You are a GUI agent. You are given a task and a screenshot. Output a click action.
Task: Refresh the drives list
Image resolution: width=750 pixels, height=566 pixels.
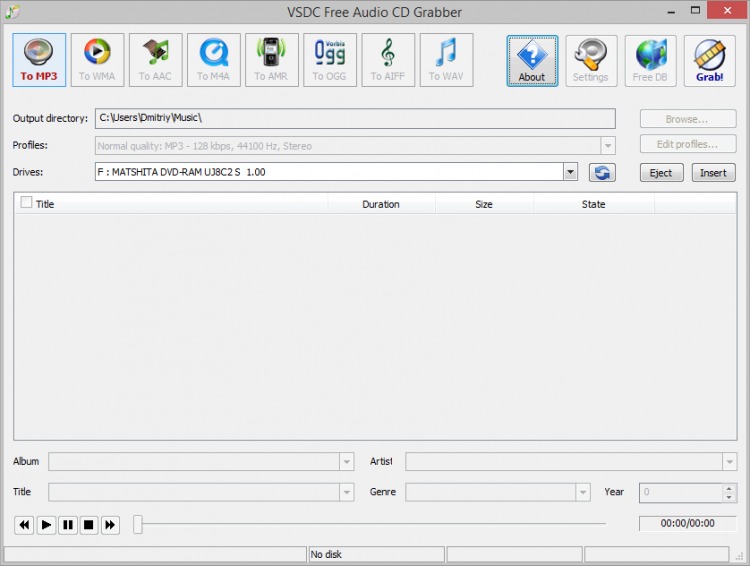point(602,173)
